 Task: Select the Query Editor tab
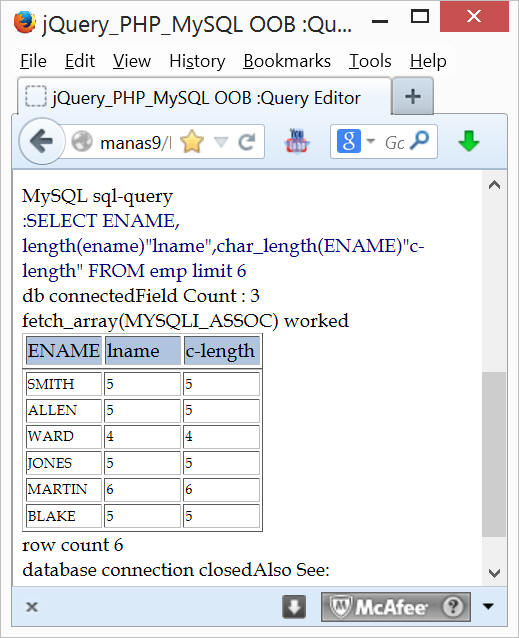pyautogui.click(x=204, y=97)
